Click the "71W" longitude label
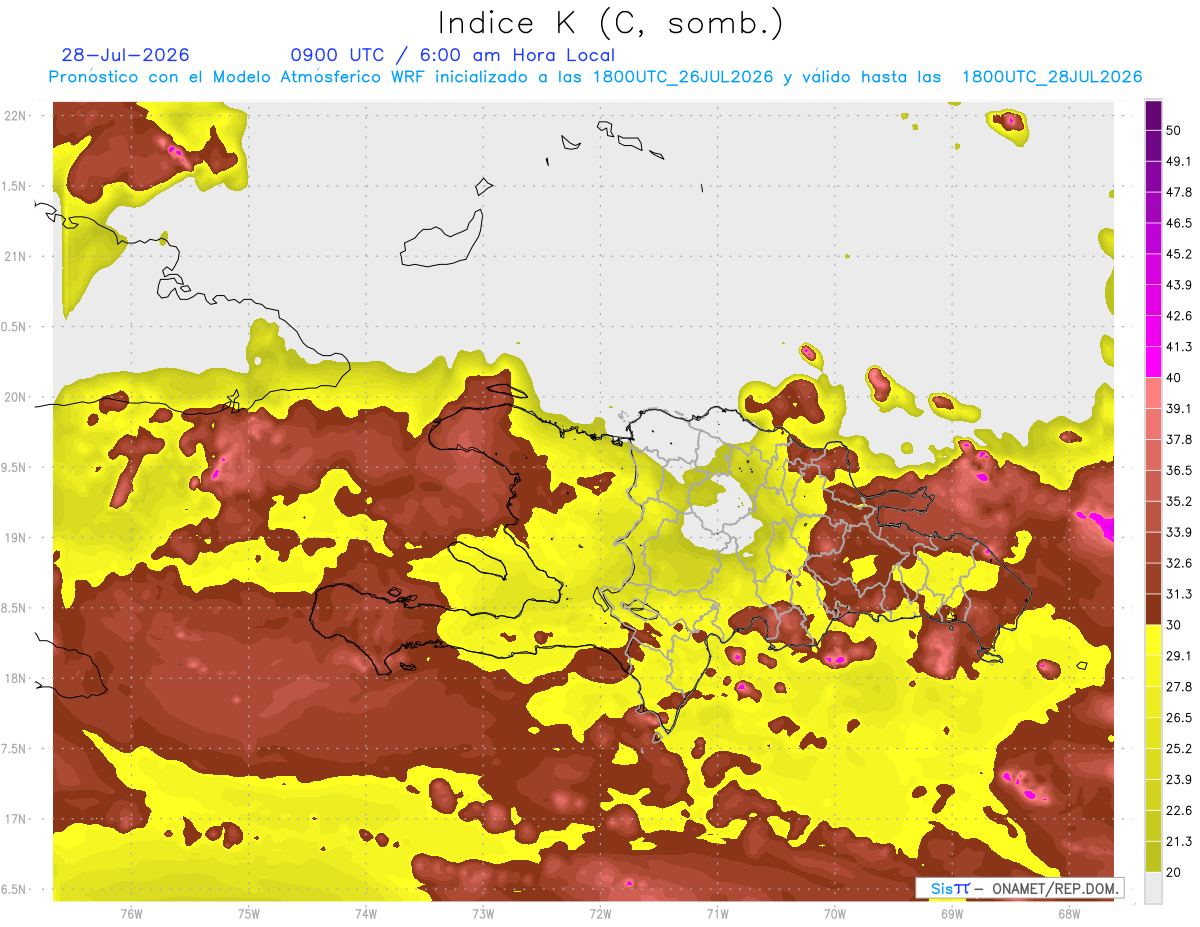Image resolution: width=1200 pixels, height=927 pixels. [717, 913]
